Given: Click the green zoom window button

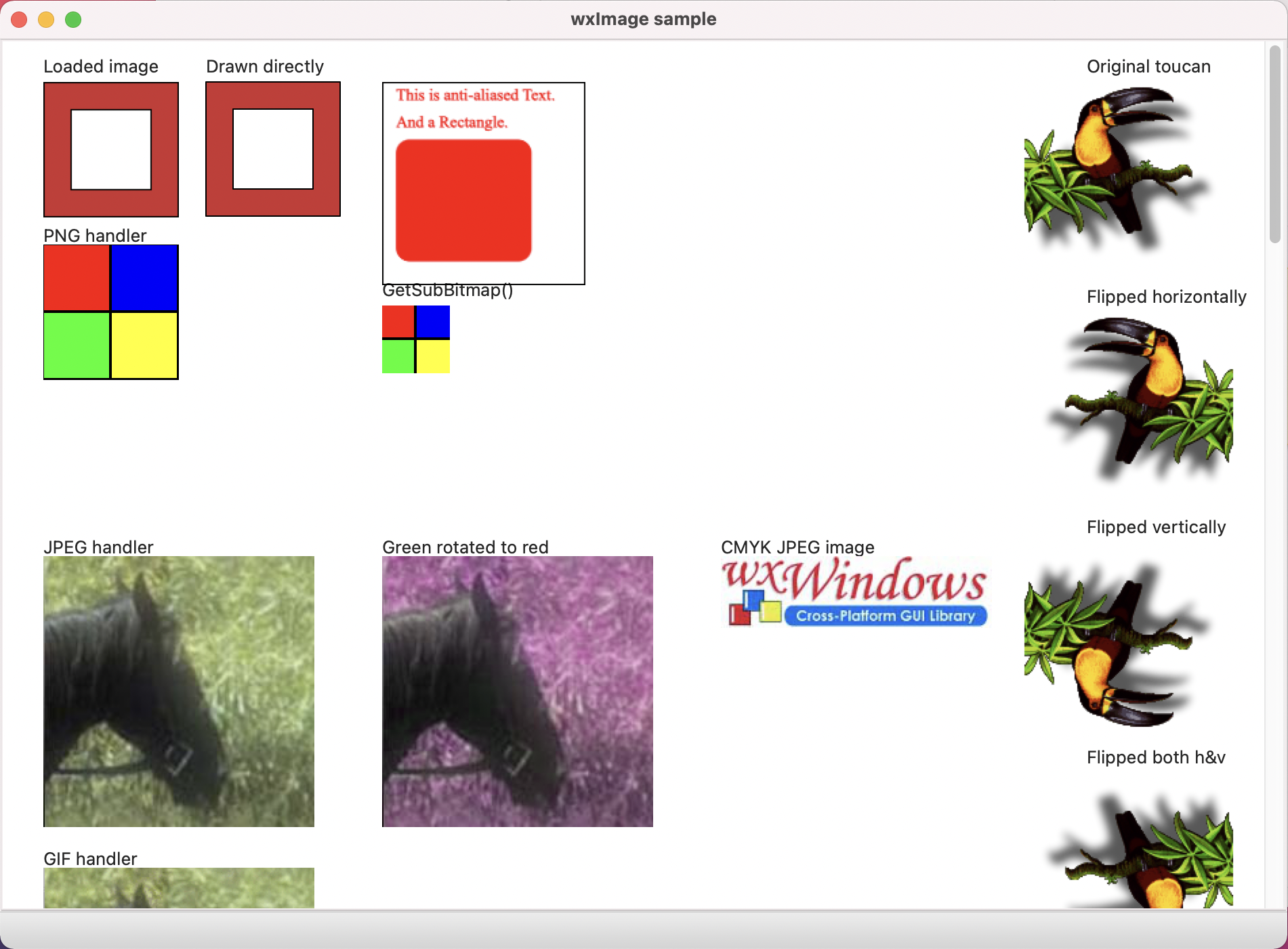Looking at the screenshot, I should pyautogui.click(x=72, y=19).
